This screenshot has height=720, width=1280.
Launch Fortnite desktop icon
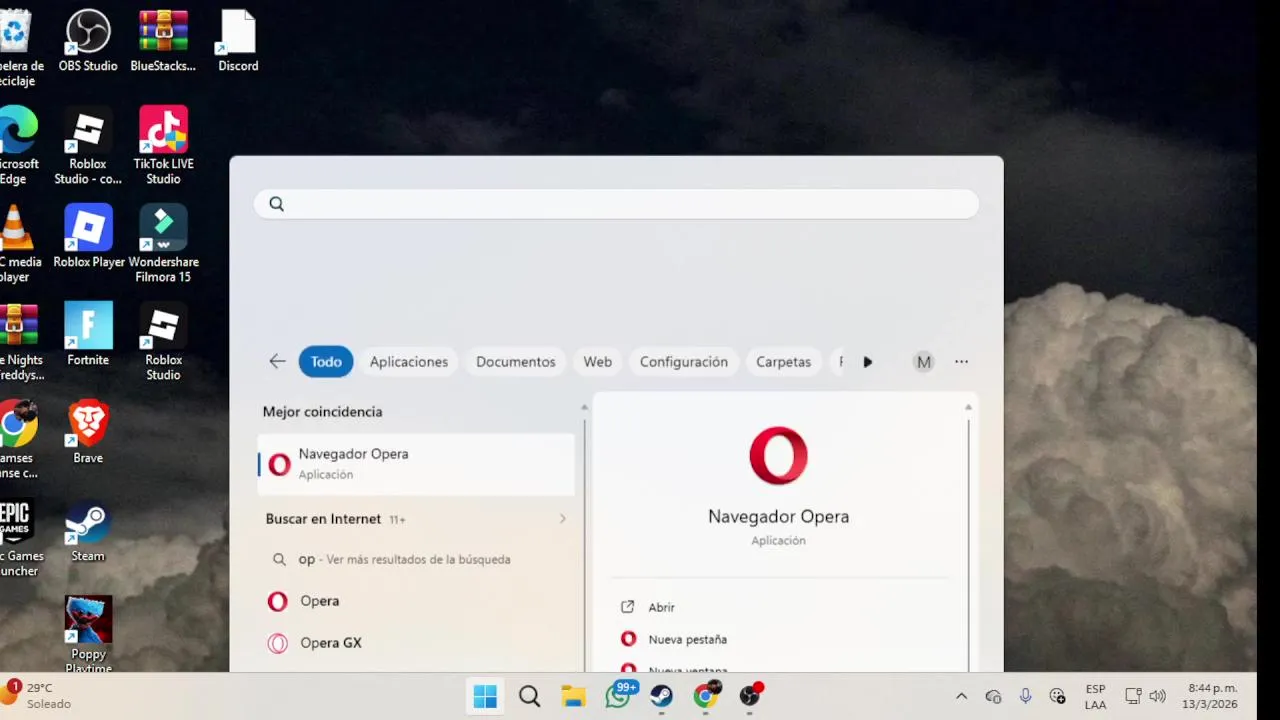tap(88, 335)
